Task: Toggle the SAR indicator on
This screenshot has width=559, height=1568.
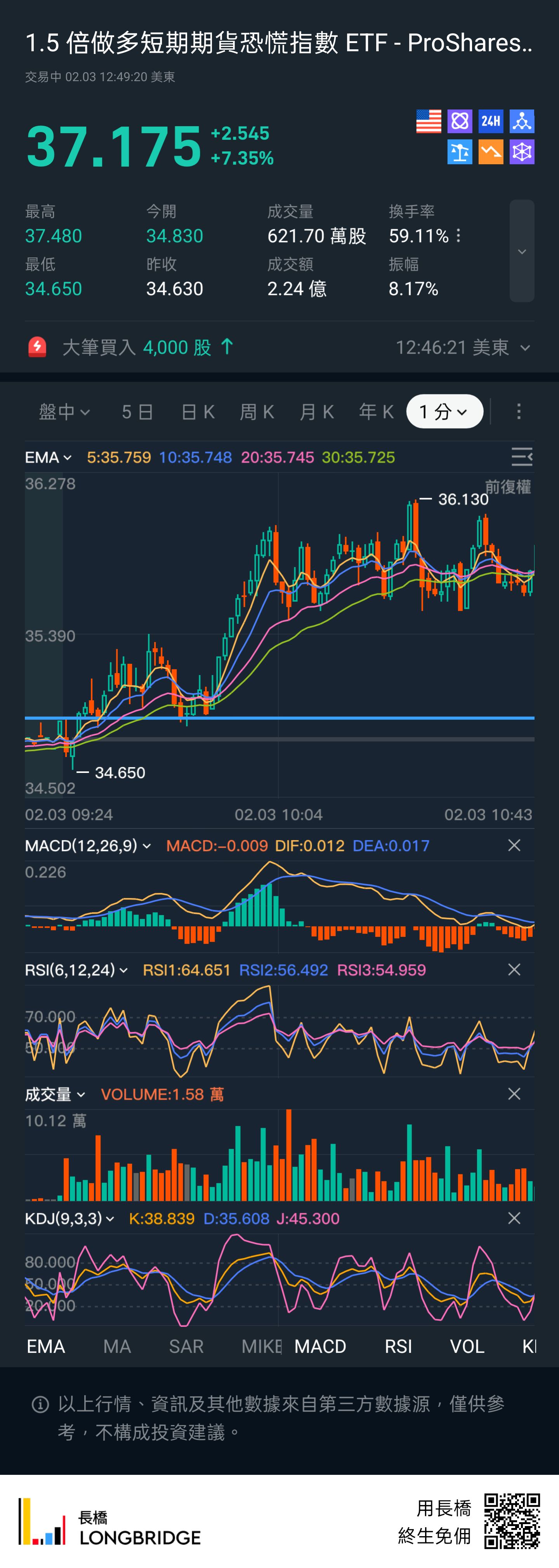Action: pos(186,1346)
